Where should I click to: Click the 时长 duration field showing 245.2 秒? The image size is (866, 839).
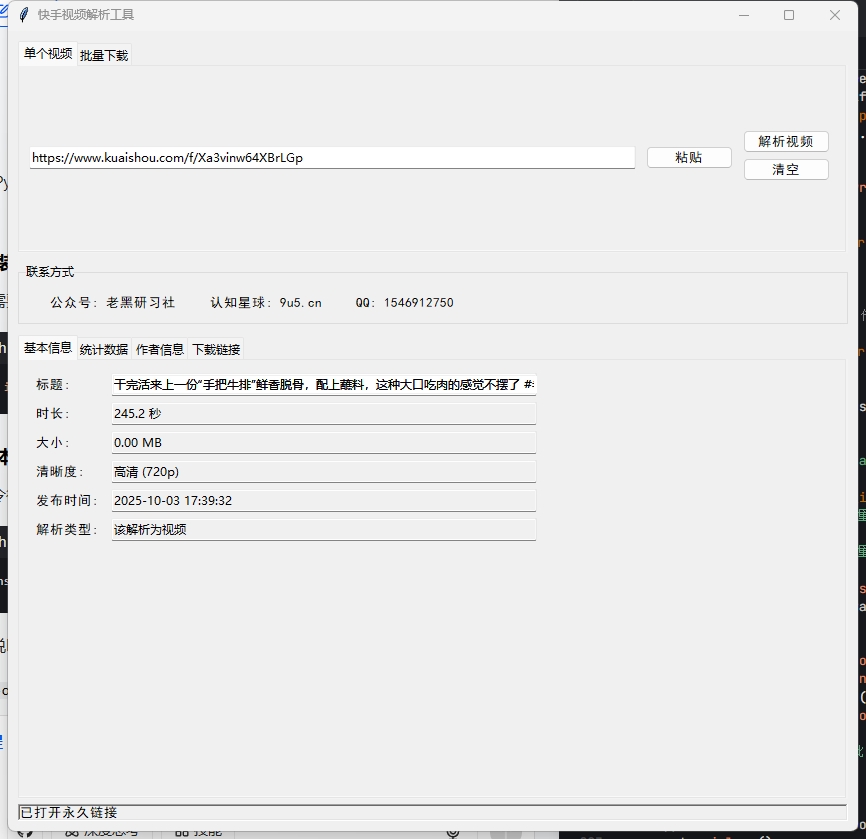point(324,413)
